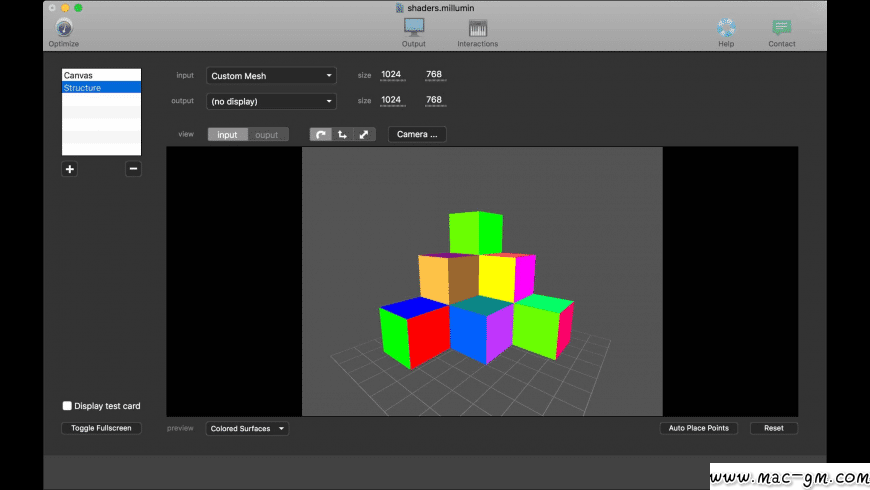Select the move axes view tool
870x490 pixels.
pos(342,134)
